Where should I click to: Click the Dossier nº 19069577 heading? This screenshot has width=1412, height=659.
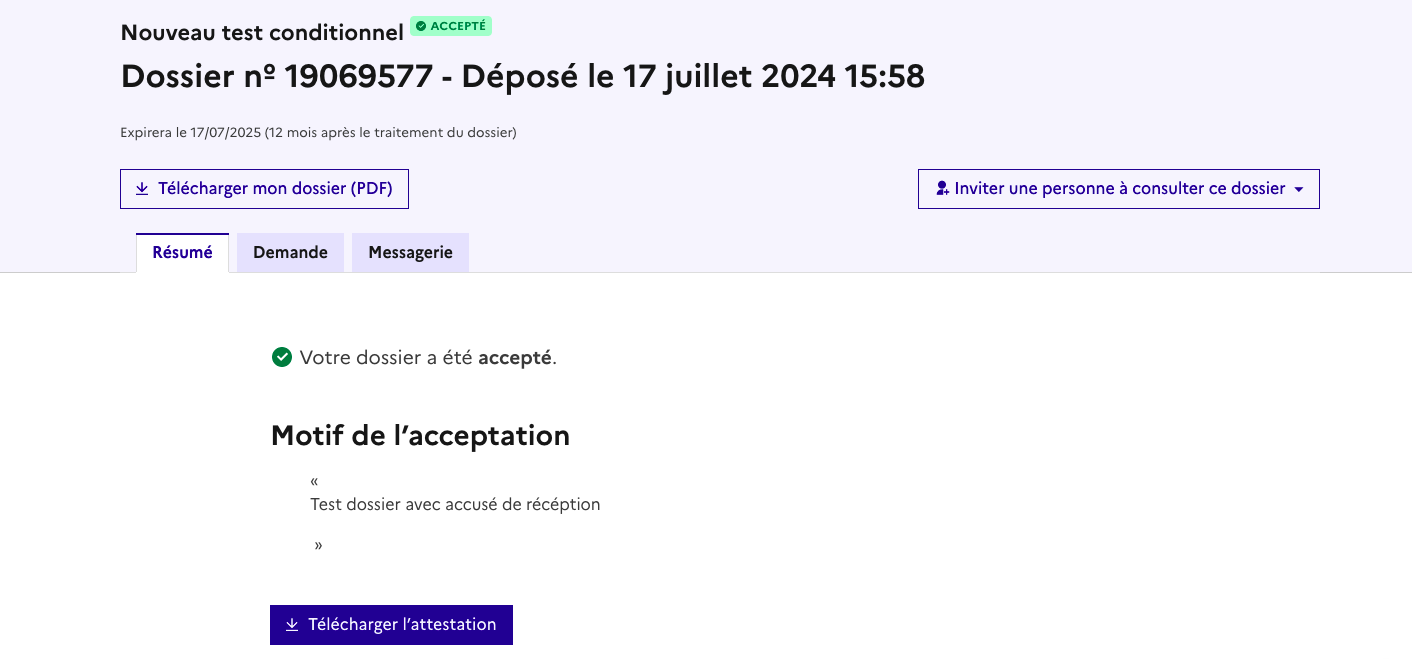pos(522,76)
